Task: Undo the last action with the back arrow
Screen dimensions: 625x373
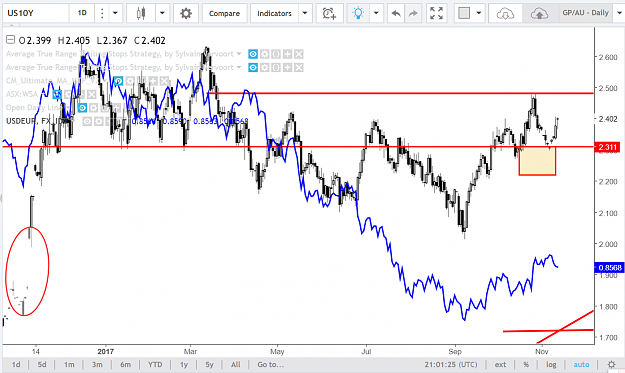Action: coord(396,14)
